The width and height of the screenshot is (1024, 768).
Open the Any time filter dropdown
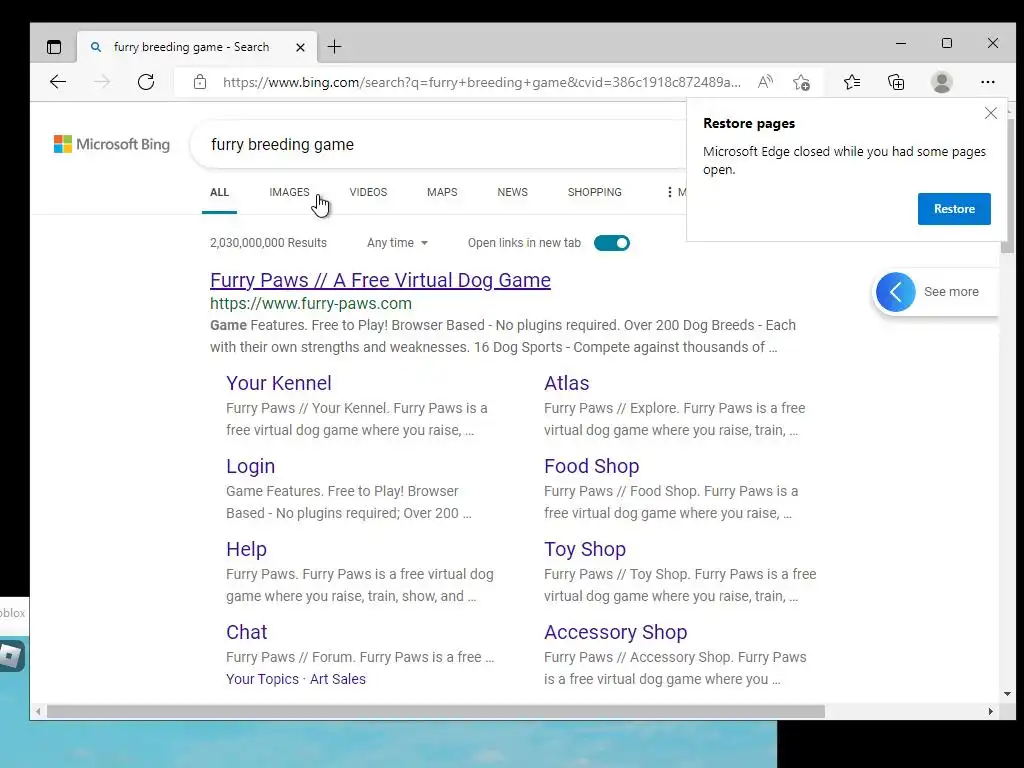pos(397,243)
